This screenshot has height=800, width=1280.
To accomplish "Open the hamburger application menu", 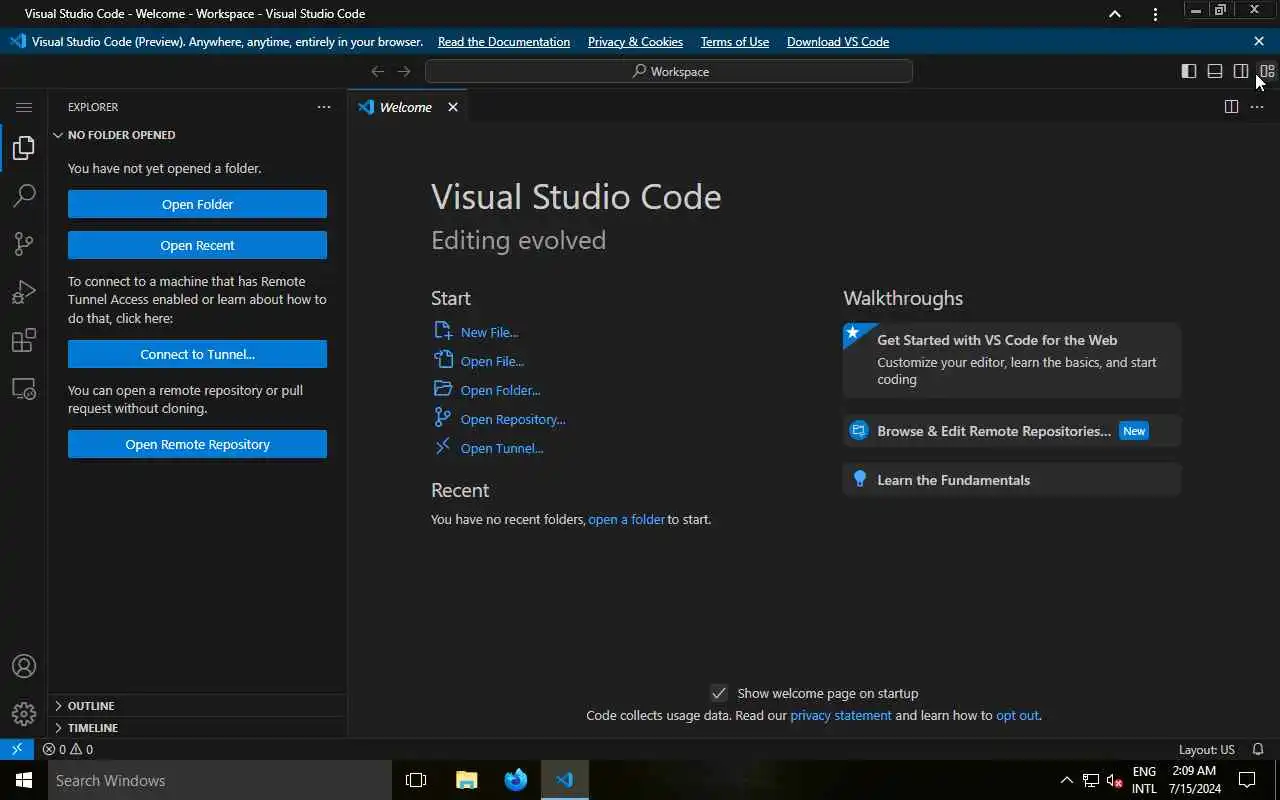I will pos(24,107).
